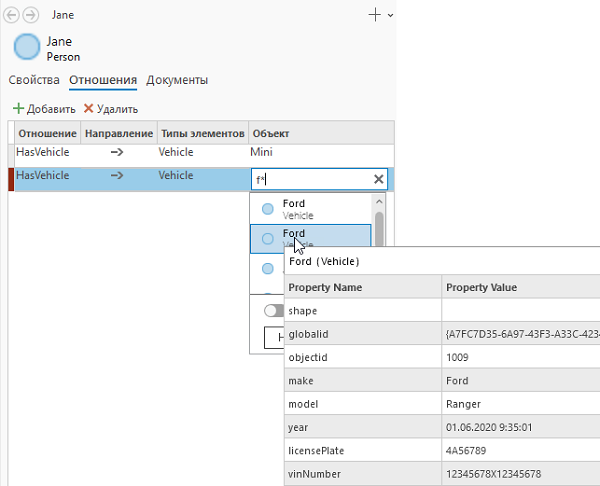Click Удалить to delete the relationship

coord(111,108)
